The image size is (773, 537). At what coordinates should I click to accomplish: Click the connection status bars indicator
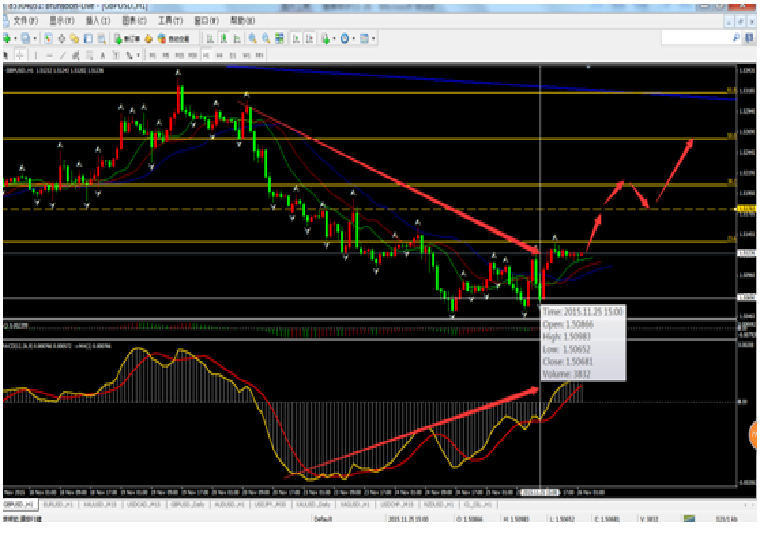coord(689,518)
